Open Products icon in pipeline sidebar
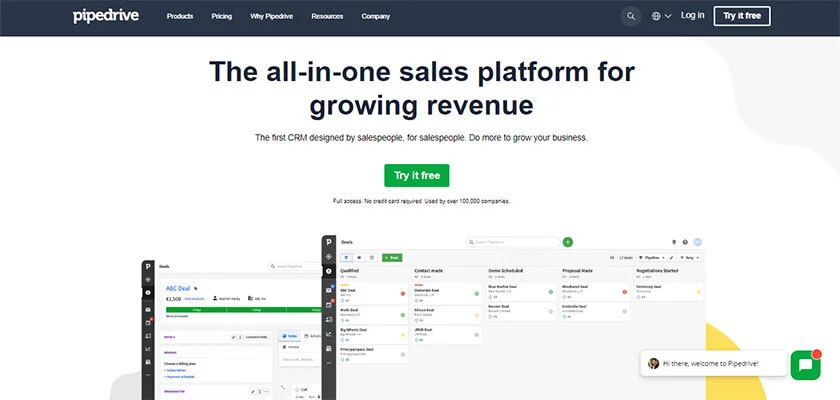This screenshot has width=840, height=400. pos(329,348)
